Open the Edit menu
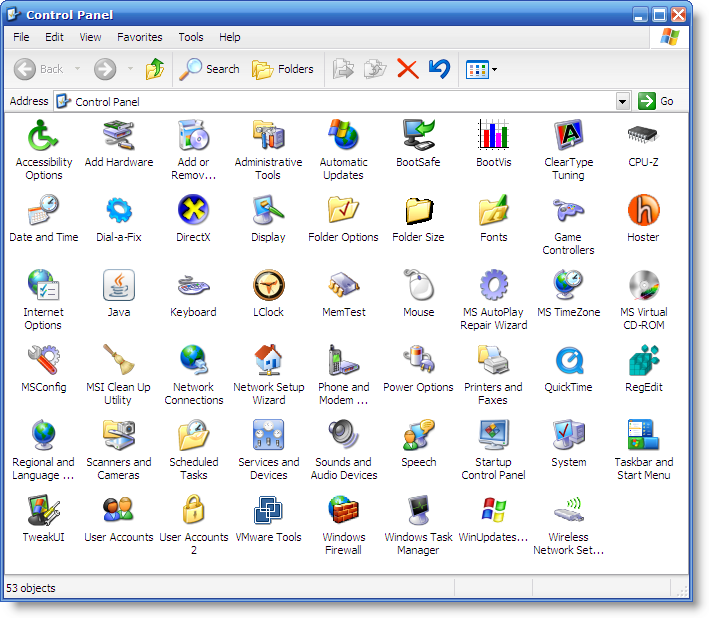This screenshot has height=618, width=709. (54, 37)
